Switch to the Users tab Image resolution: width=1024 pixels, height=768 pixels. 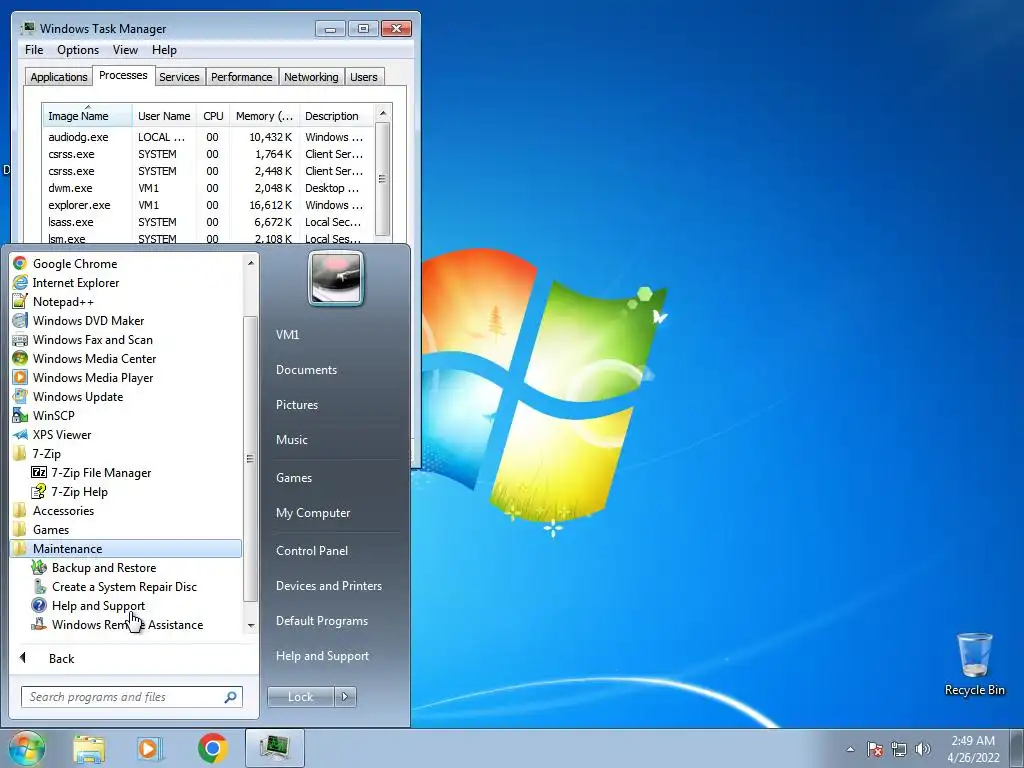tap(363, 77)
